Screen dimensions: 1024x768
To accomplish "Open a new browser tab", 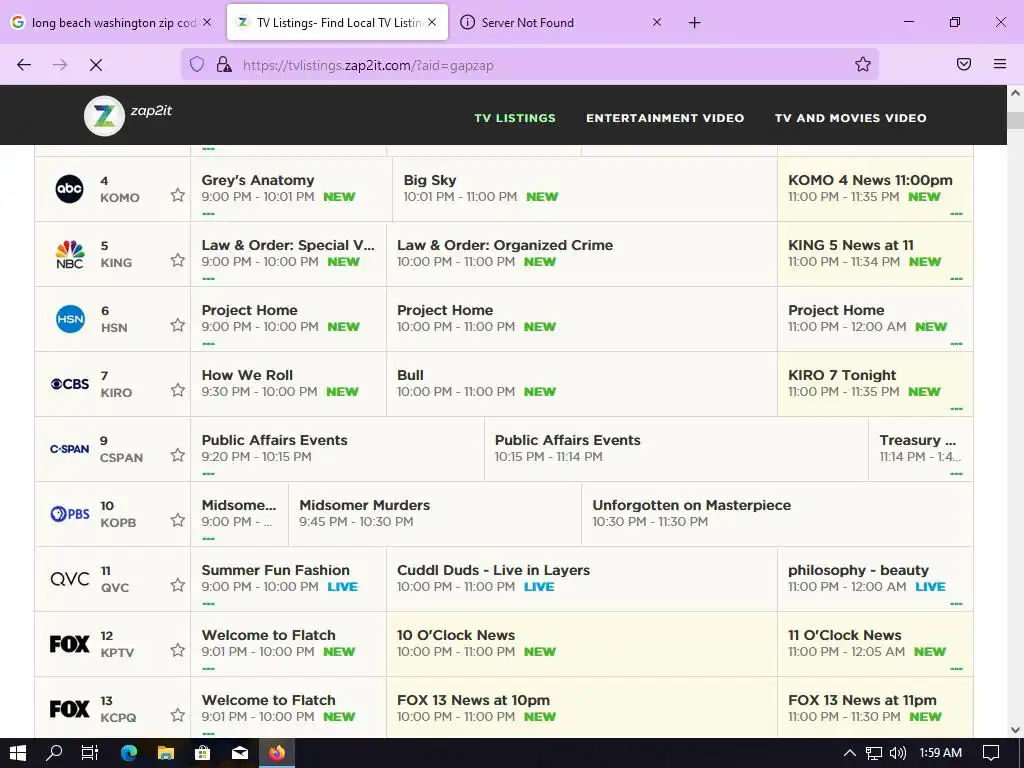I will coord(694,23).
